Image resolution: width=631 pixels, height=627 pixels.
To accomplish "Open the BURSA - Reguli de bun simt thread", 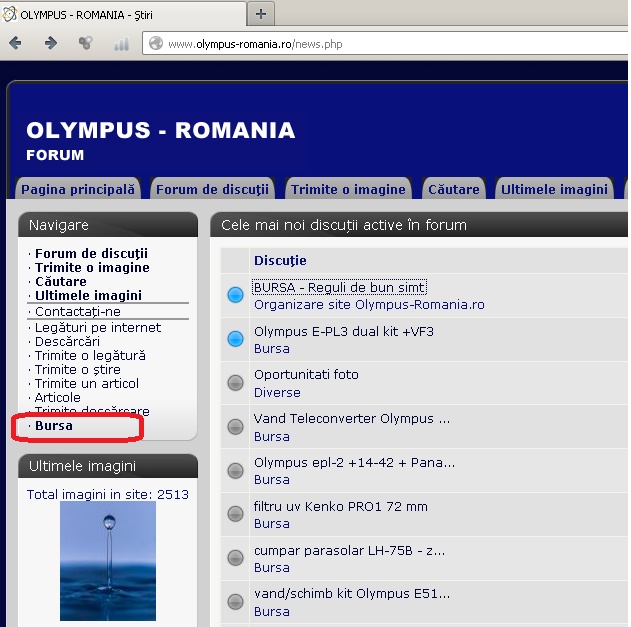I will click(x=339, y=287).
